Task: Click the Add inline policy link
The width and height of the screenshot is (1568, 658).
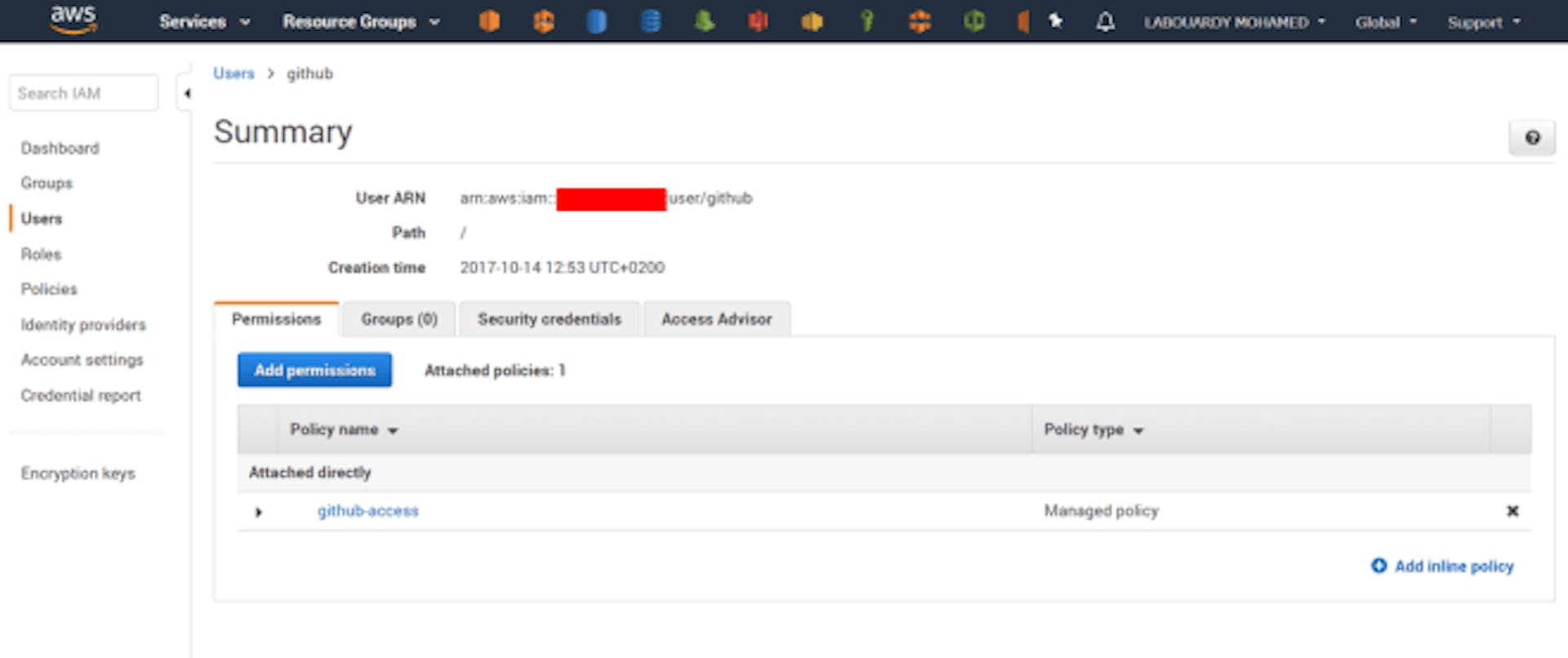Action: pyautogui.click(x=1442, y=566)
